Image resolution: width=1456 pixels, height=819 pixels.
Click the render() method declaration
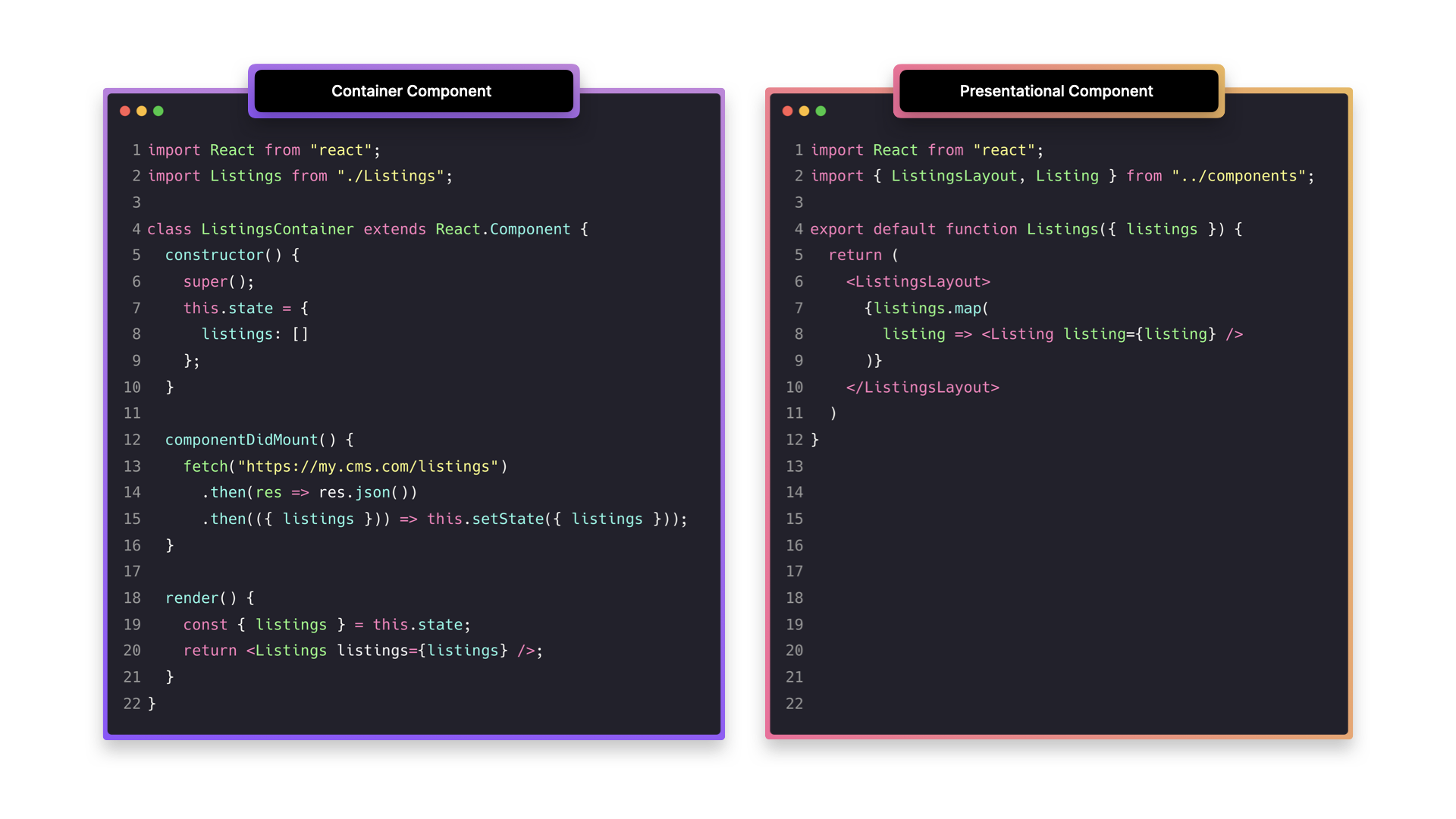click(x=201, y=598)
